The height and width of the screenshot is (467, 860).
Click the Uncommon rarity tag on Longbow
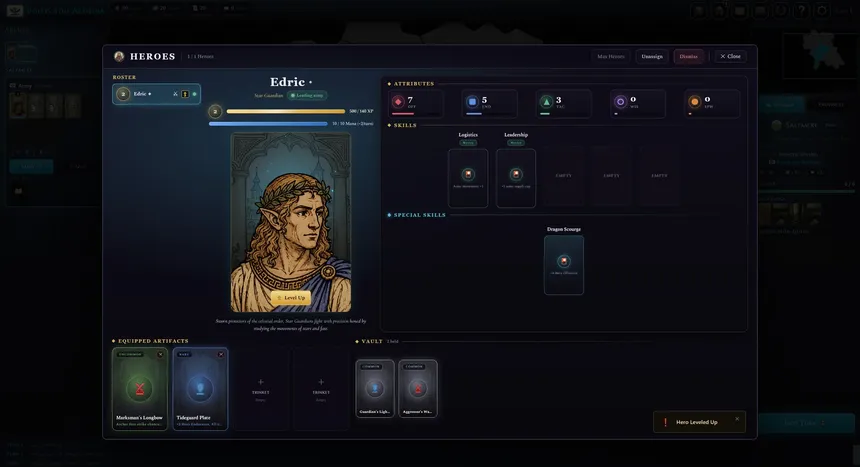click(x=131, y=355)
